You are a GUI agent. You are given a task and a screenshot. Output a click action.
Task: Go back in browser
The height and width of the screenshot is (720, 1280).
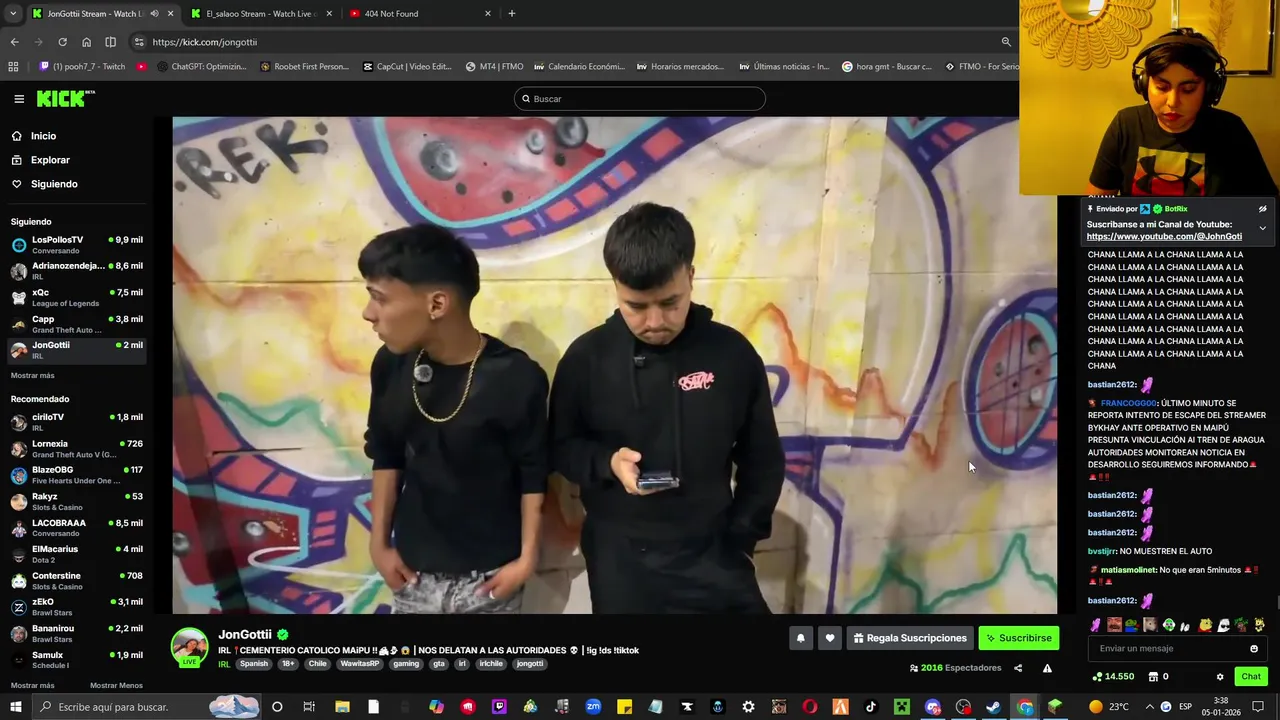tap(14, 42)
